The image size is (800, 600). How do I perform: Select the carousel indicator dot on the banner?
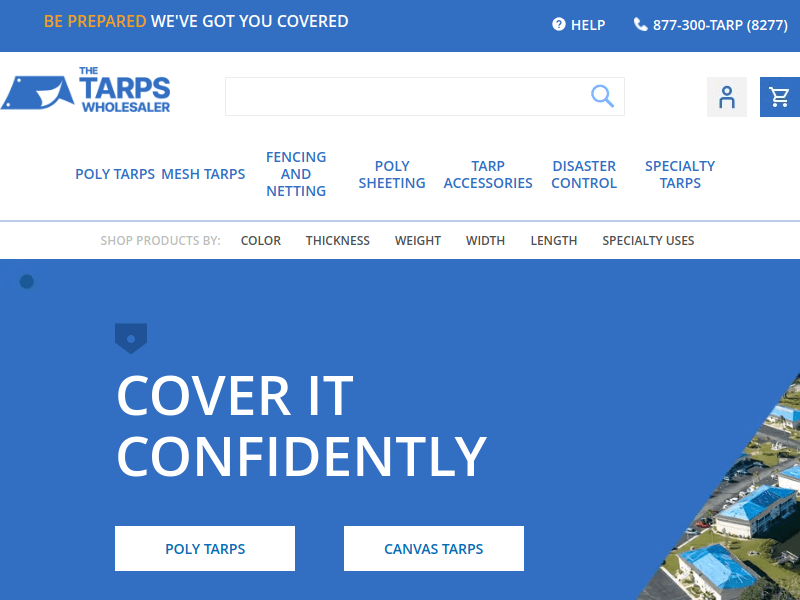27,281
